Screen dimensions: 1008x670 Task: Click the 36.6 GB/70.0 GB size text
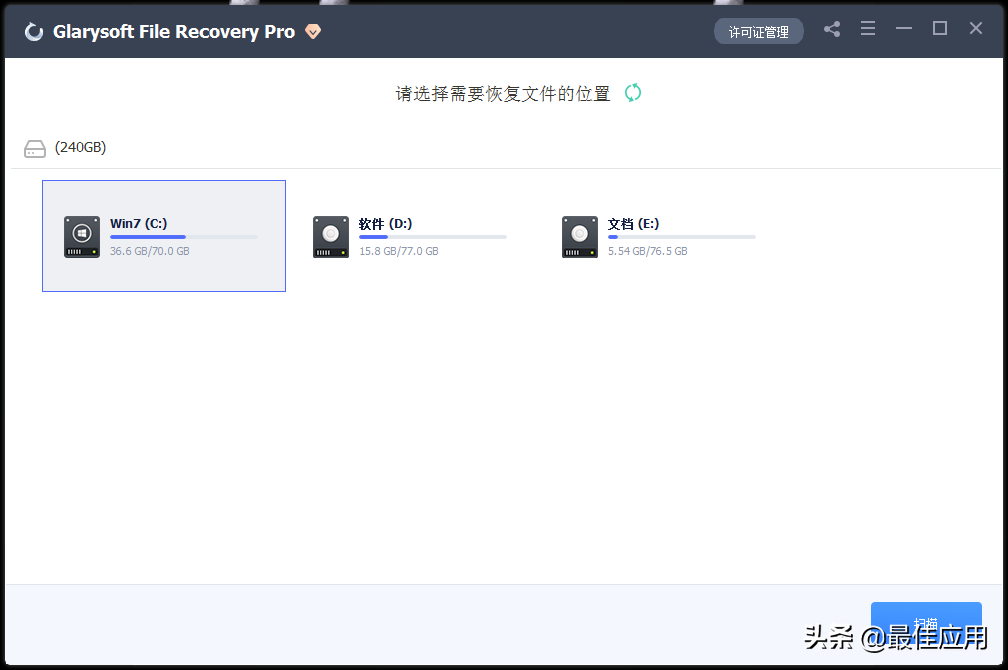click(150, 251)
